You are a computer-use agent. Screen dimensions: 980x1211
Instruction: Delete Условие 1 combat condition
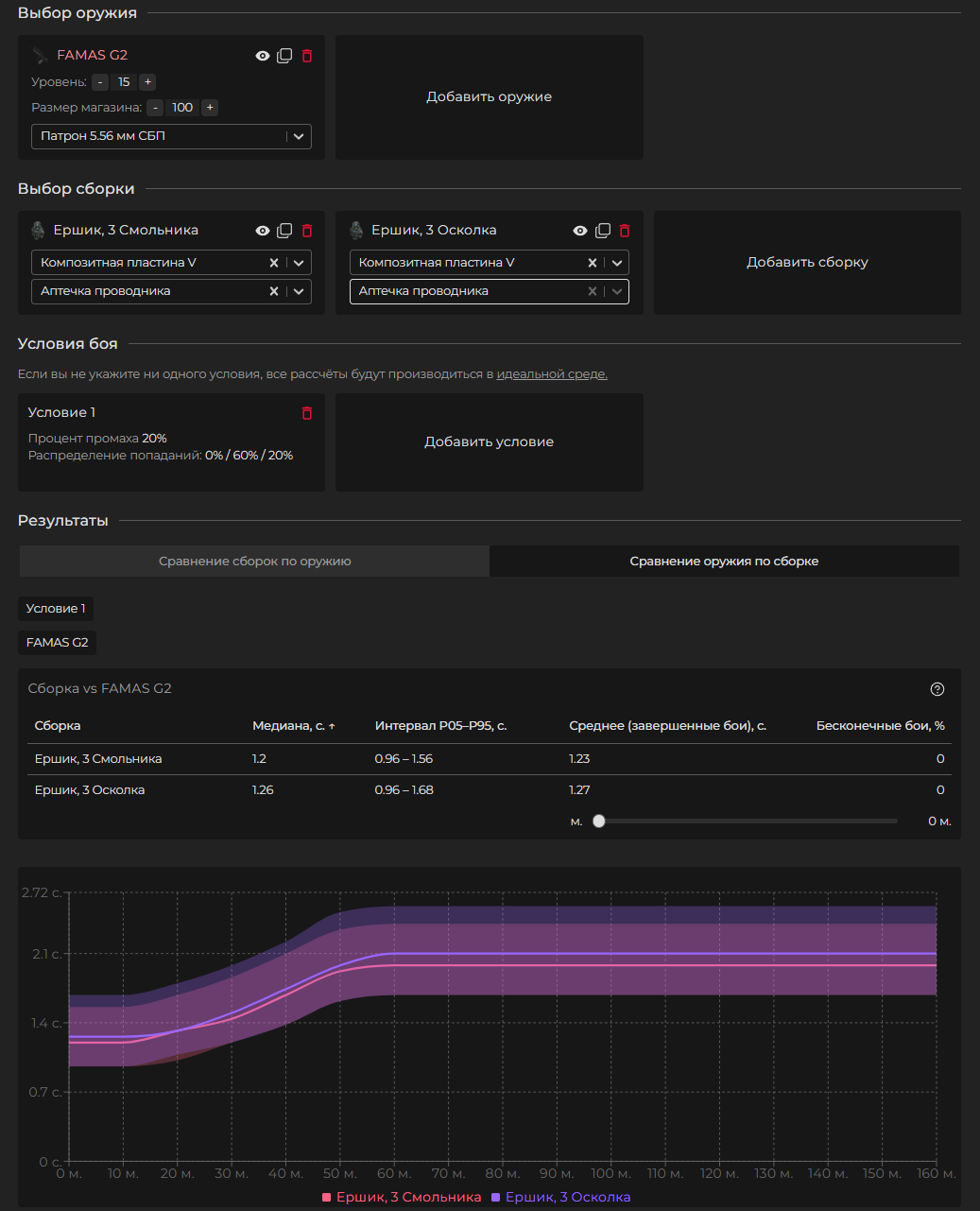point(307,413)
